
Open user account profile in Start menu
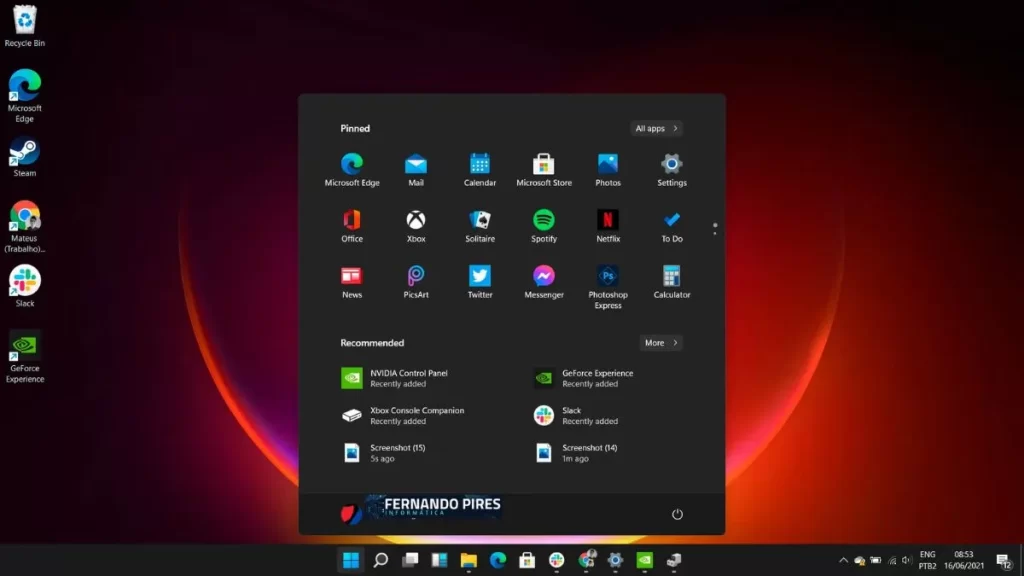pos(421,509)
